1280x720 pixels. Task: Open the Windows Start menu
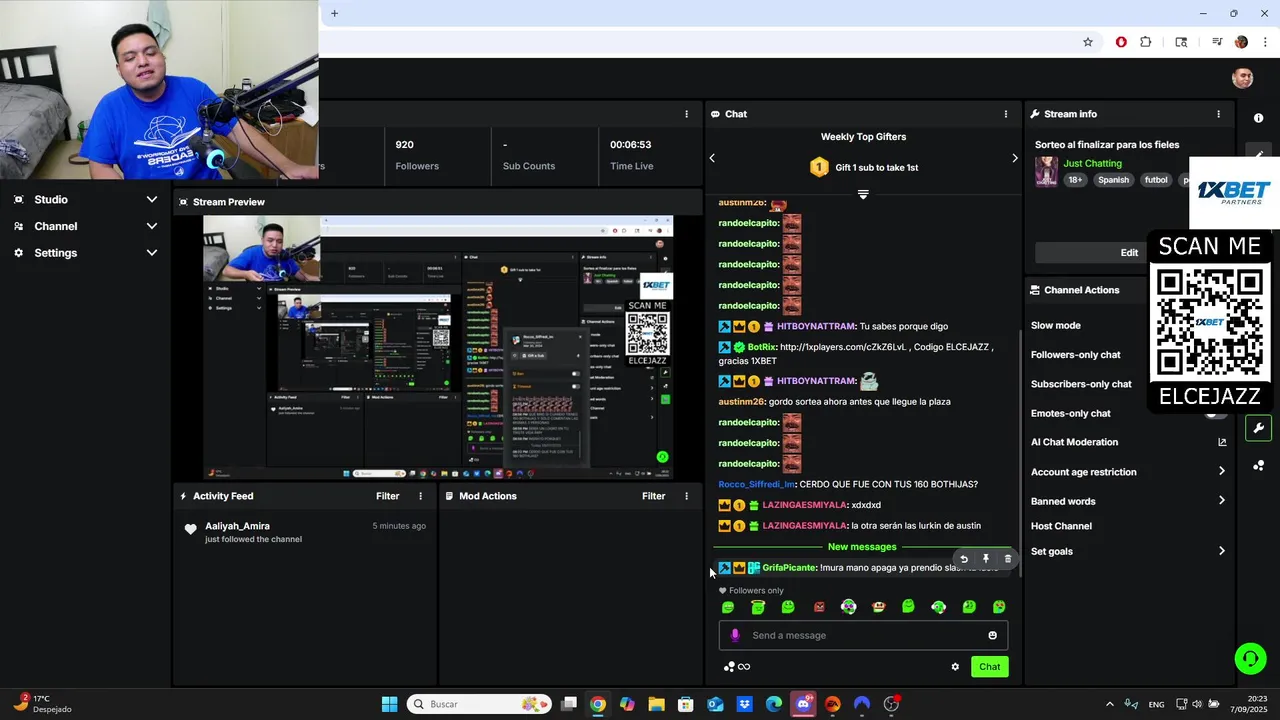389,704
